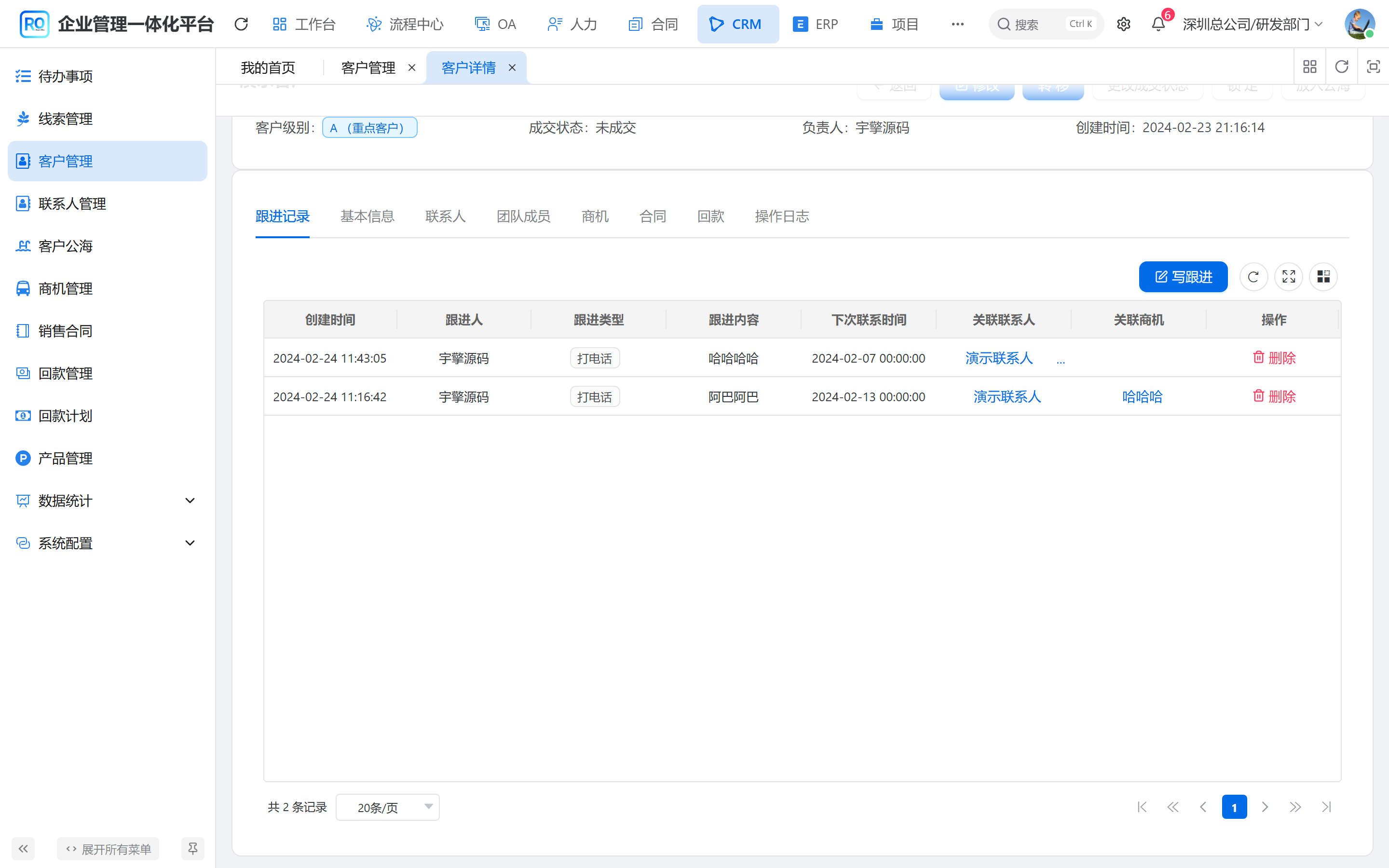1389x868 pixels.
Task: Open 产品管理 in the sidebar
Action: coord(108,458)
